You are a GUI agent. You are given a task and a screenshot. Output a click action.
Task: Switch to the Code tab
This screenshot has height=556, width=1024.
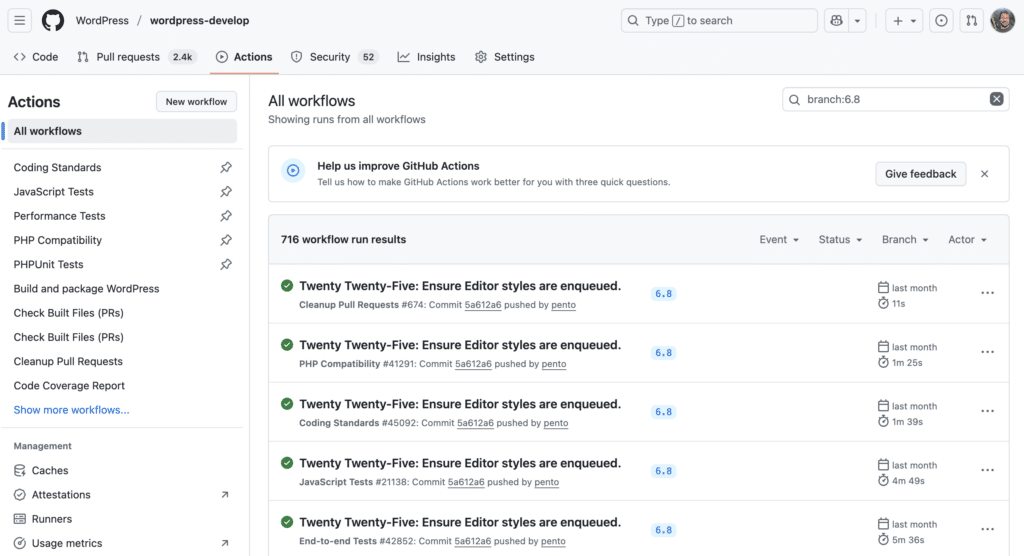(36, 57)
